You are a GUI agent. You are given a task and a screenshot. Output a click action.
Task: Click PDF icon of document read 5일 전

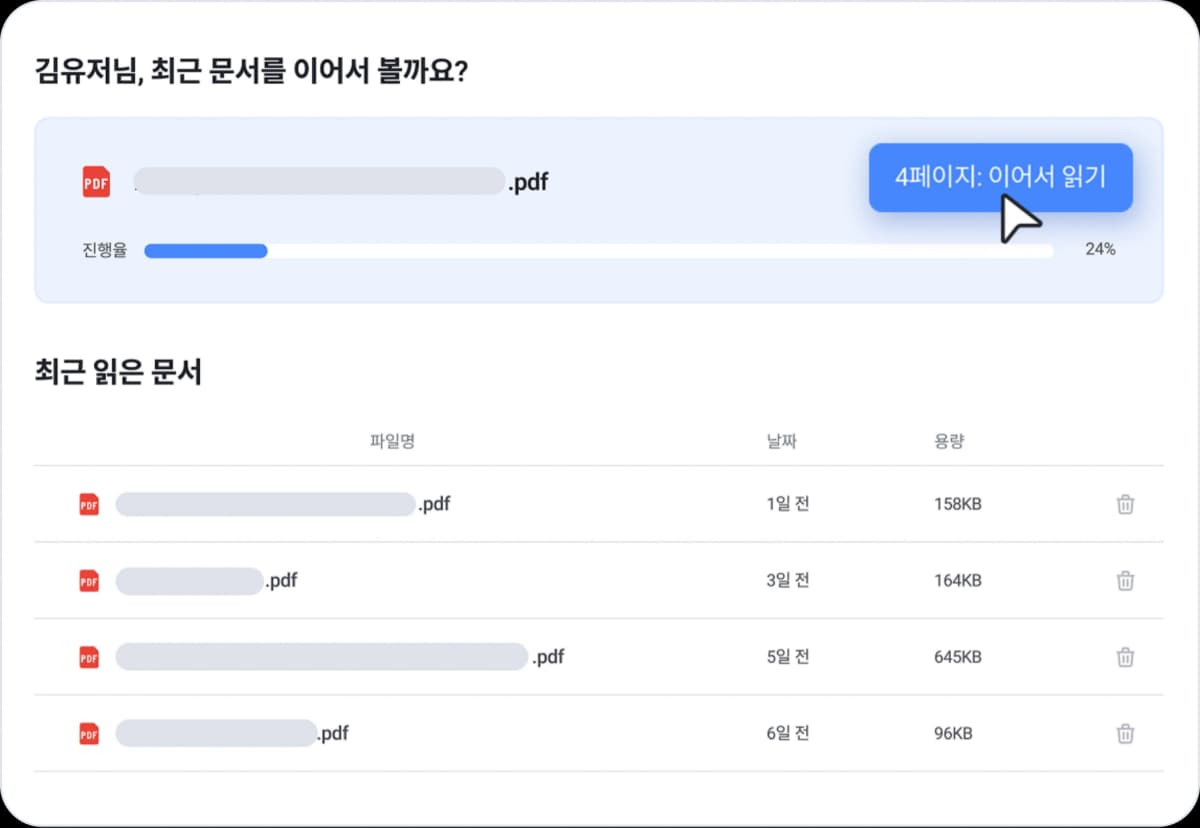tap(89, 657)
